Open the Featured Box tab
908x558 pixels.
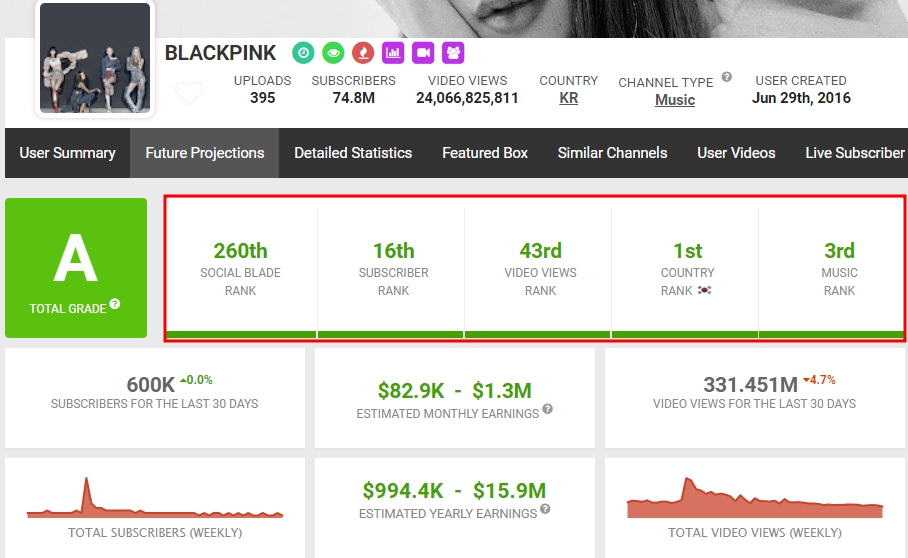tap(485, 153)
